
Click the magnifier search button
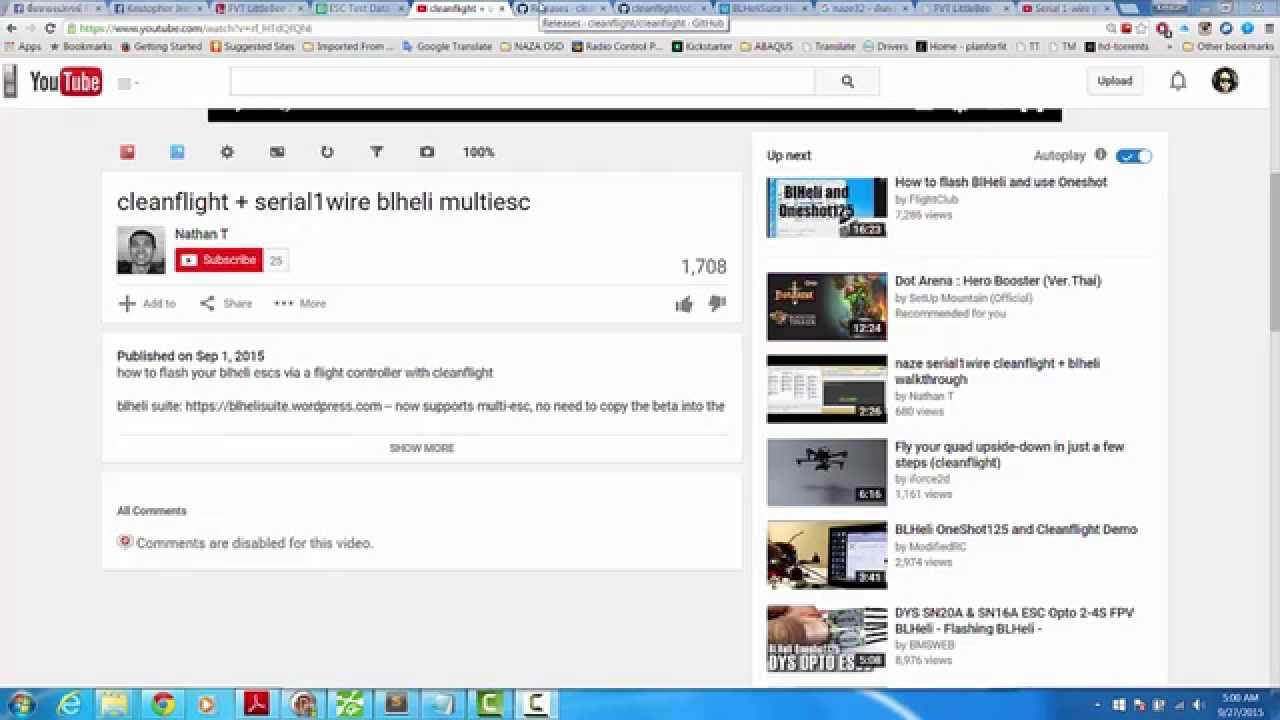[x=847, y=82]
